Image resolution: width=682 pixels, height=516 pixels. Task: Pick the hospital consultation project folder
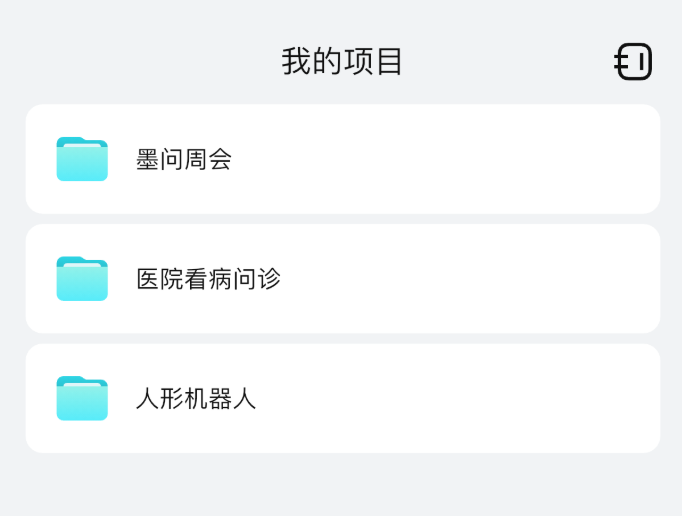click(x=343, y=278)
